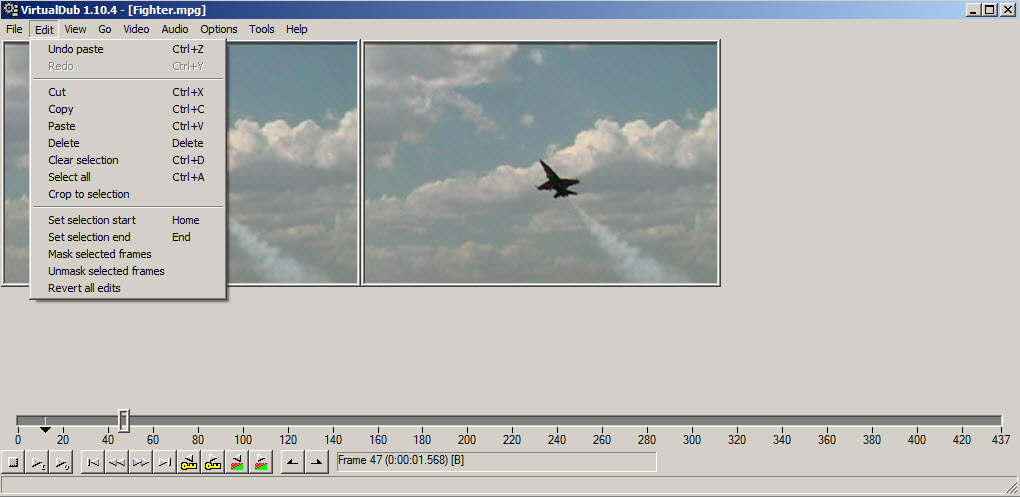Screen dimensions: 1020x497
Task: Jump to the first frame
Action: (93, 463)
